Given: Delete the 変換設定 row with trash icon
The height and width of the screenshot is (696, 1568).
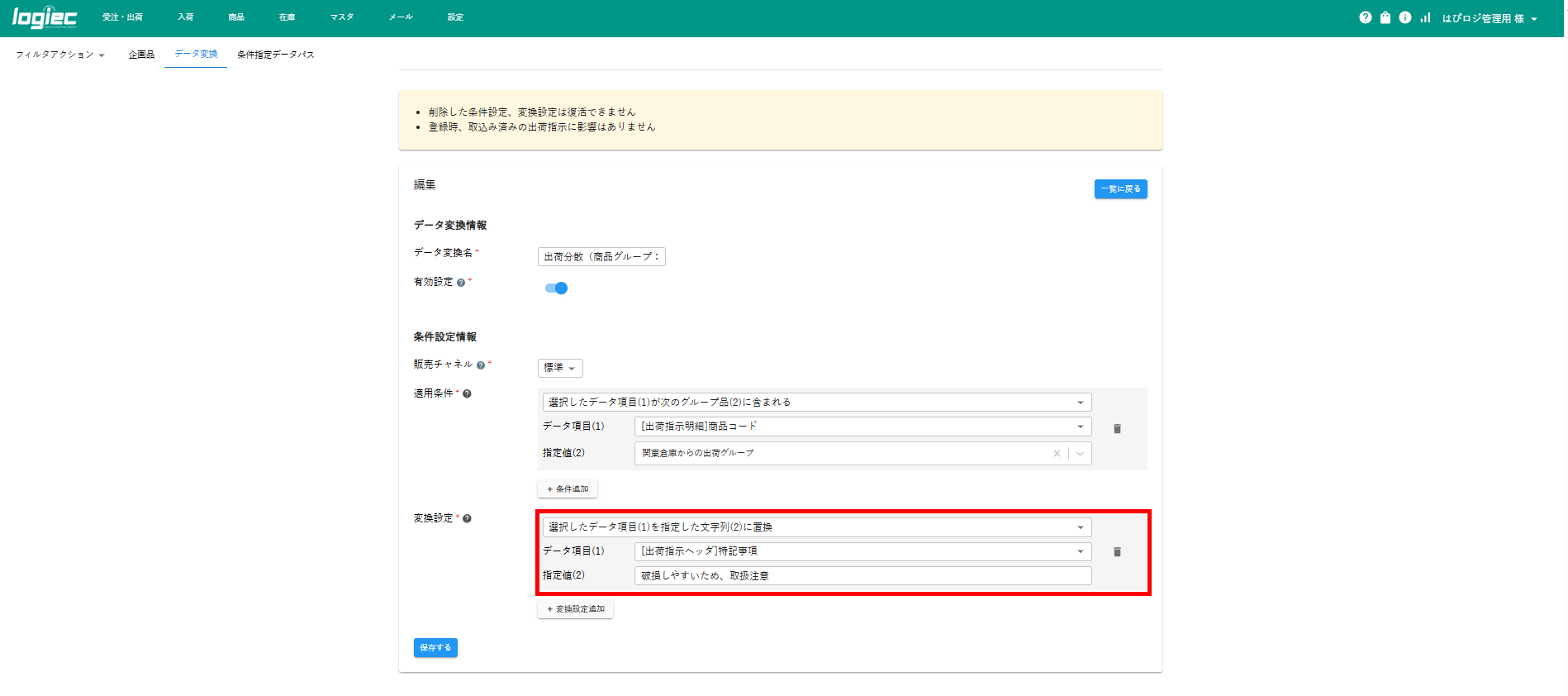Looking at the screenshot, I should [x=1117, y=552].
